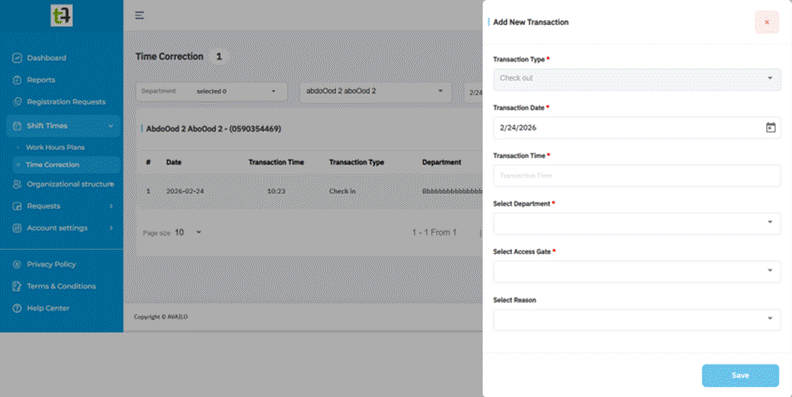
Task: Click the Privacy Policy icon
Action: (x=17, y=264)
